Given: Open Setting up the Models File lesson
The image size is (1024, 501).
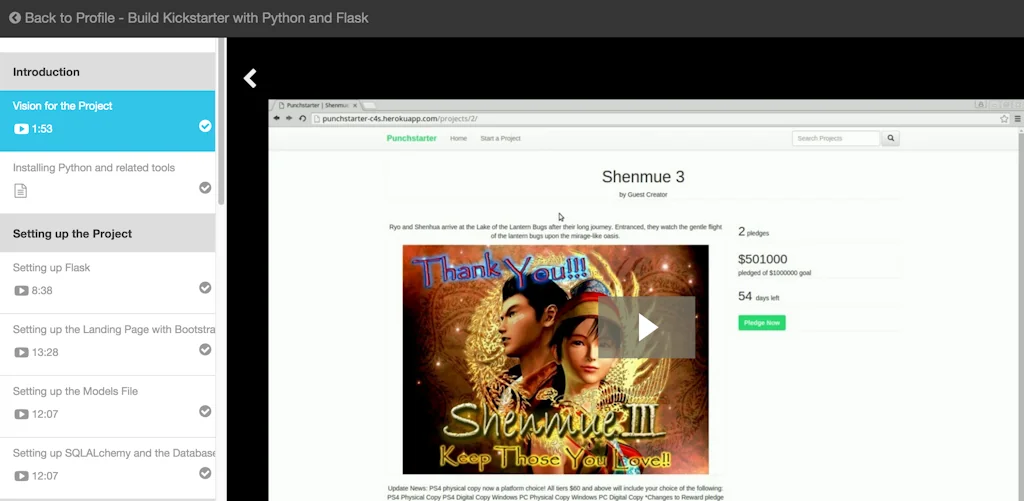Looking at the screenshot, I should (x=108, y=406).
